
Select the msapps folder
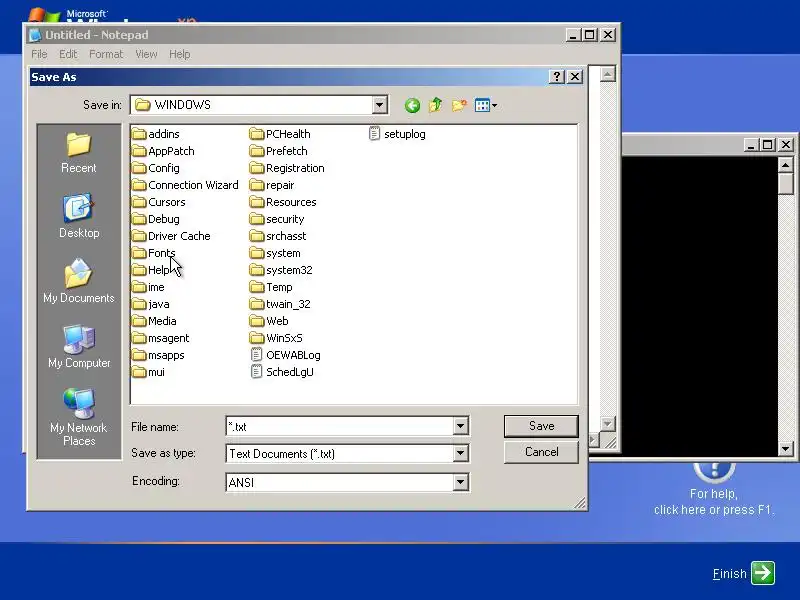point(158,355)
